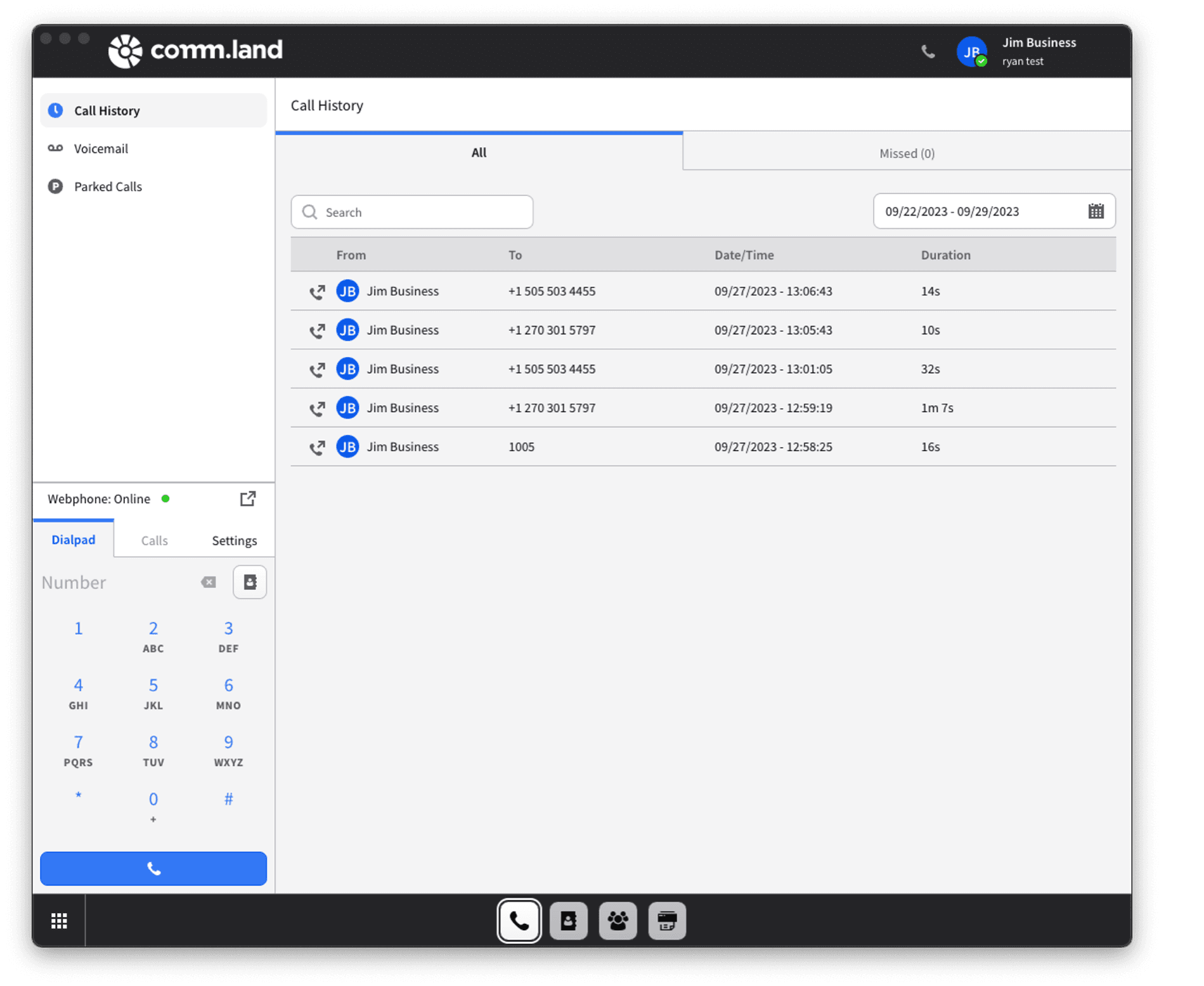
Task: Pop out the webphone window
Action: (x=248, y=499)
